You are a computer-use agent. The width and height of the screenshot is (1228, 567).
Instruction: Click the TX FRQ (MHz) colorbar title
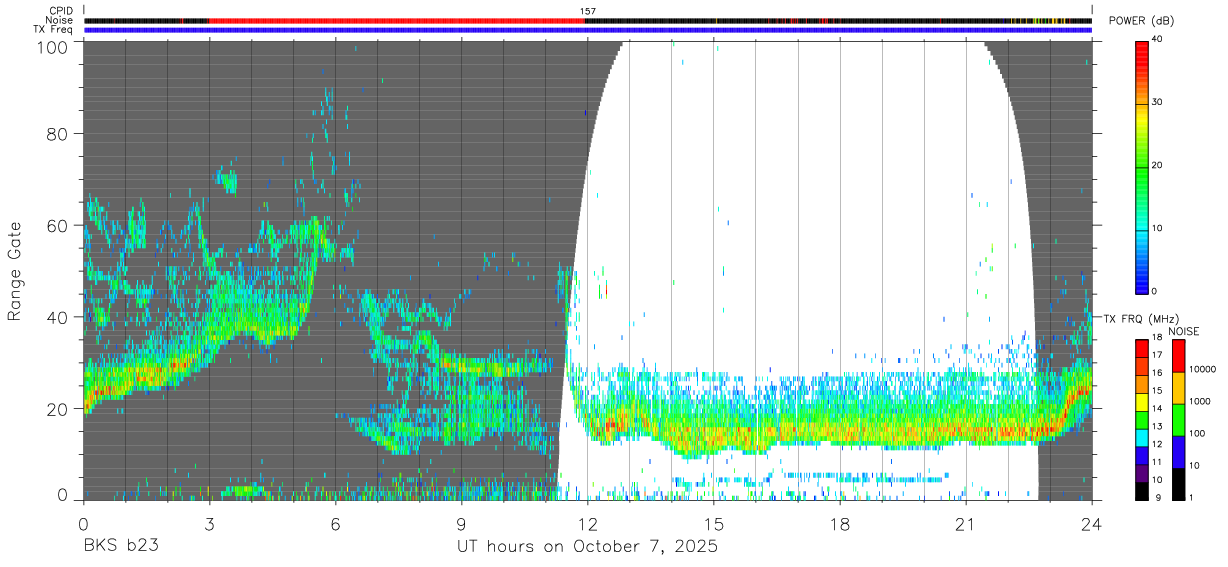[1141, 318]
